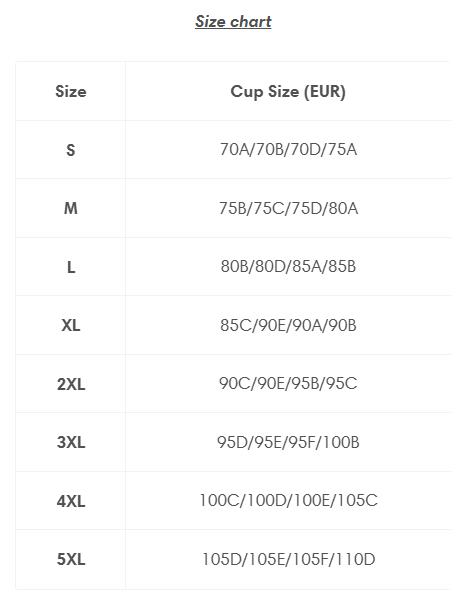473x597 pixels.
Task: Click the S size row label
Action: tap(71, 150)
